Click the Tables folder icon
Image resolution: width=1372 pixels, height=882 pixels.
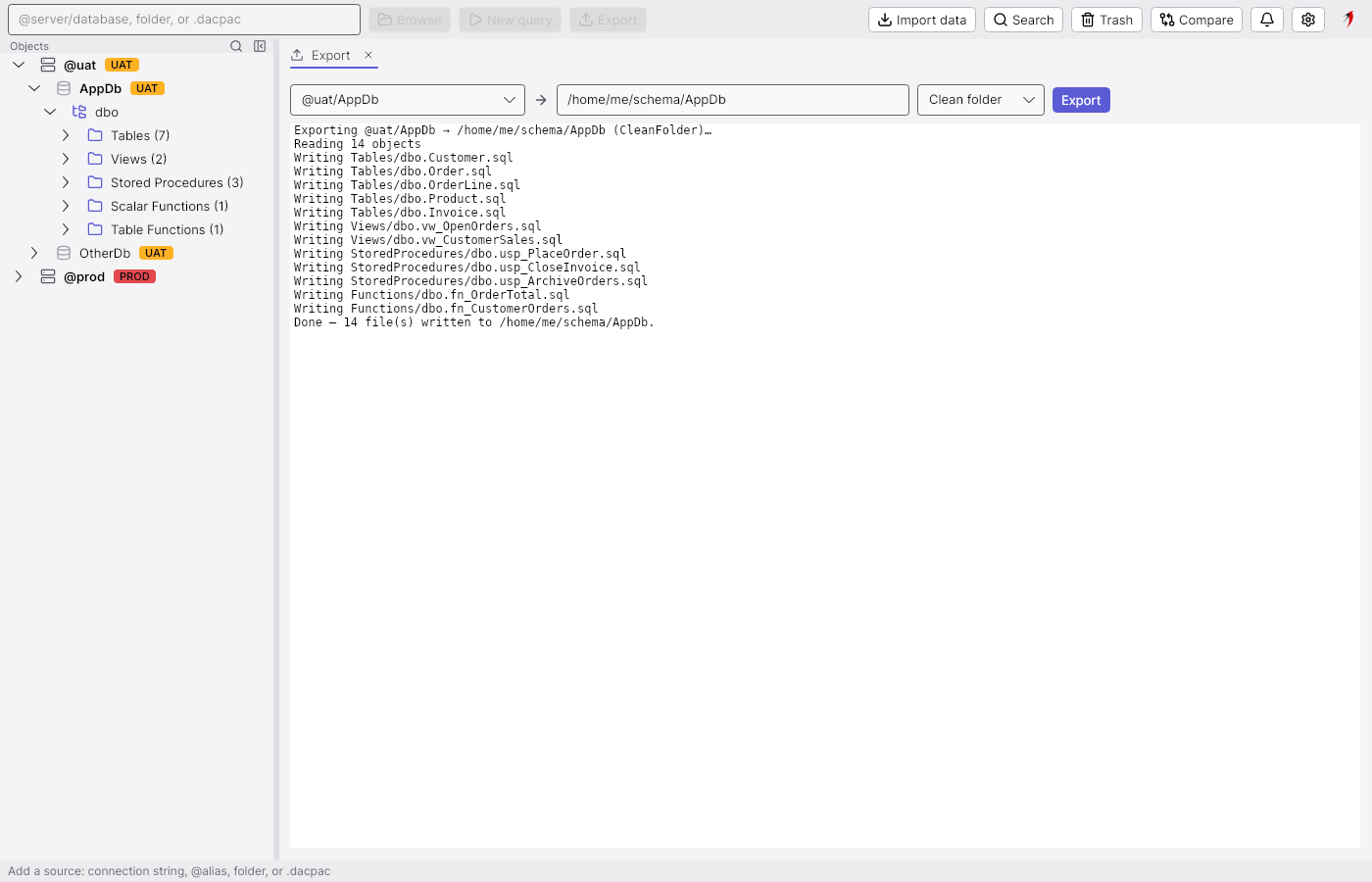coord(95,135)
